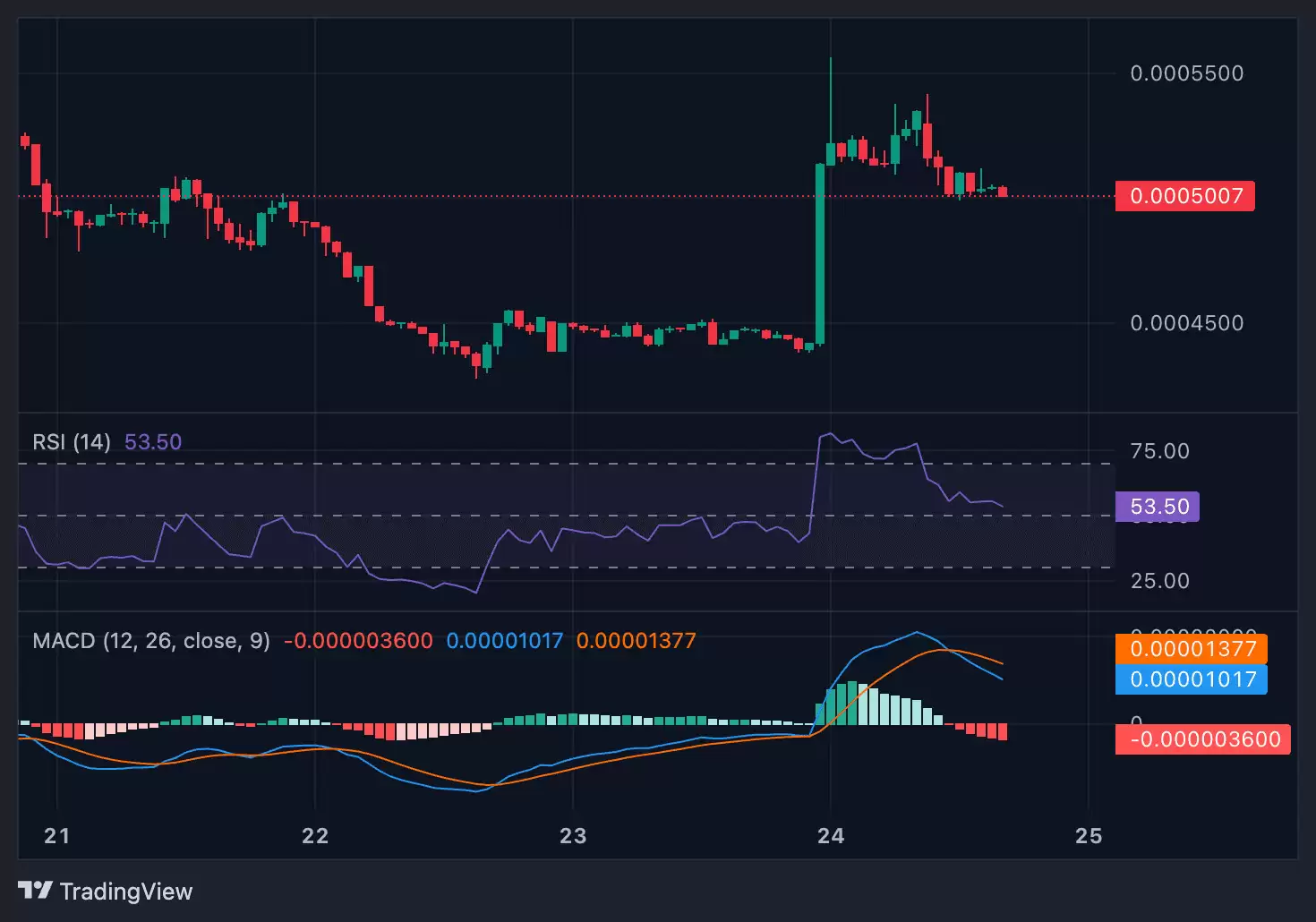Click the 0.0005500 price axis label
This screenshot has width=1316, height=922.
tap(1186, 73)
